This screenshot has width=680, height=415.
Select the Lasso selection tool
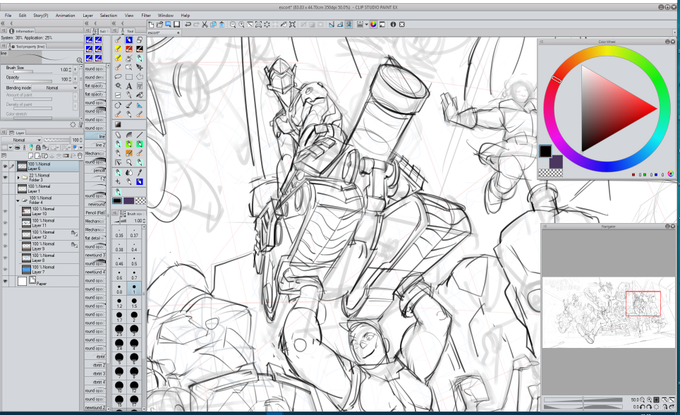pyautogui.click(x=118, y=77)
